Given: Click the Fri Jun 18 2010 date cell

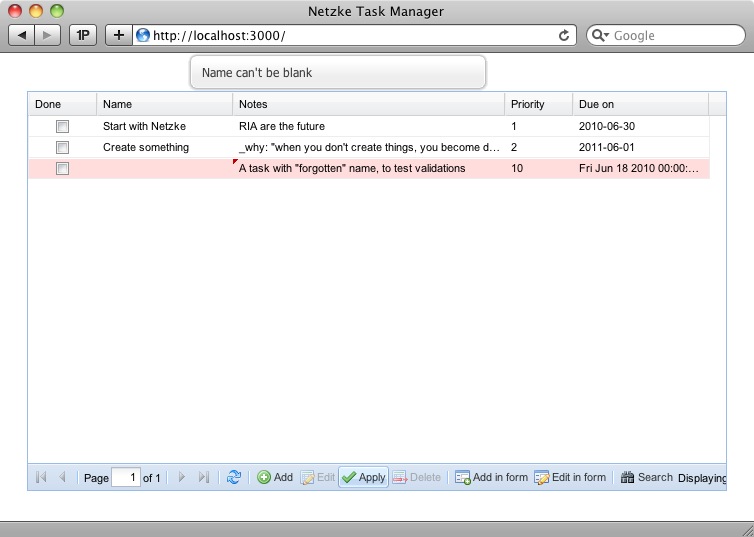Looking at the screenshot, I should coord(641,168).
